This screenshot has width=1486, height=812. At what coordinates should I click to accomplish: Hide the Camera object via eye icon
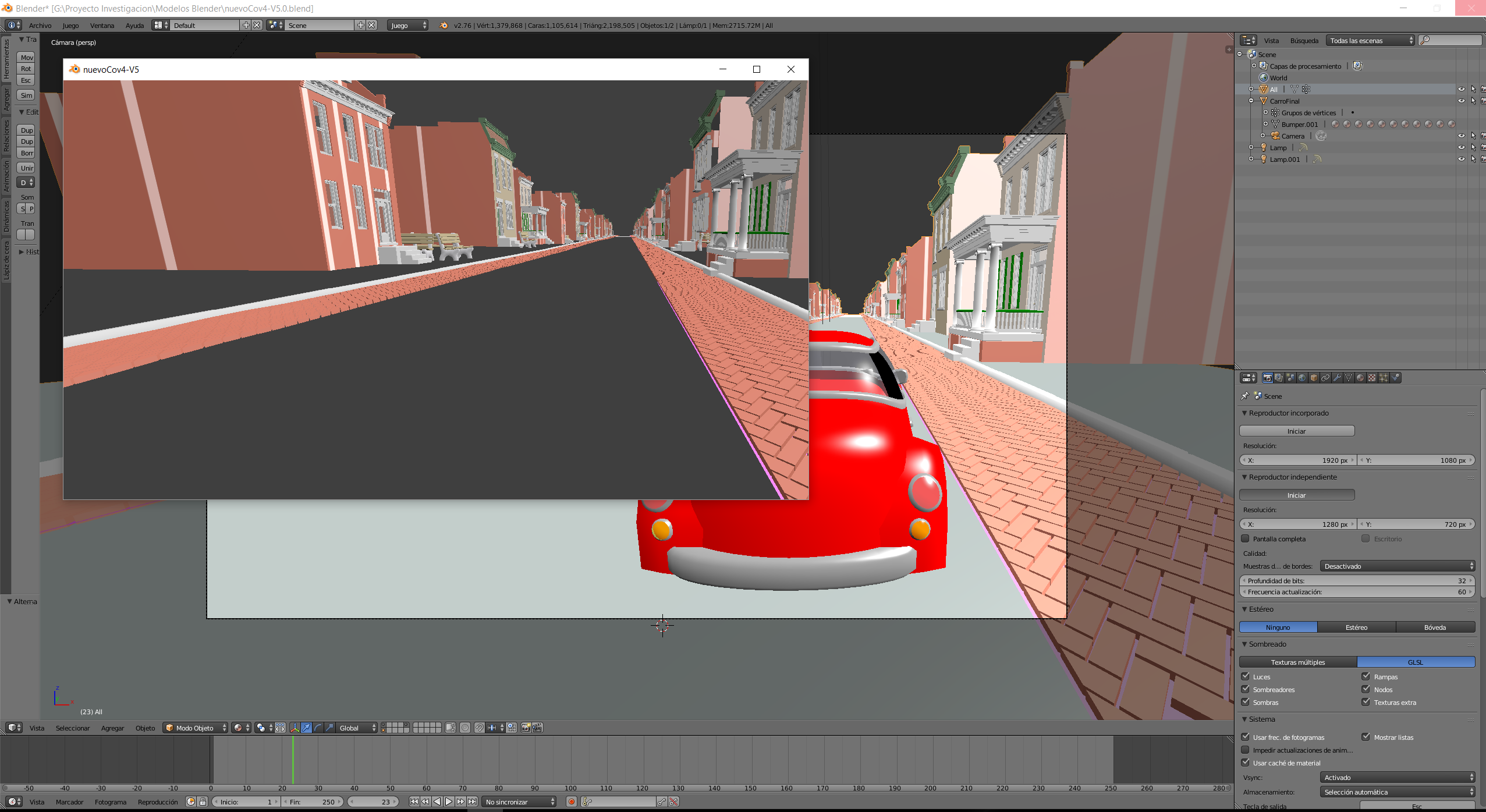[x=1461, y=136]
